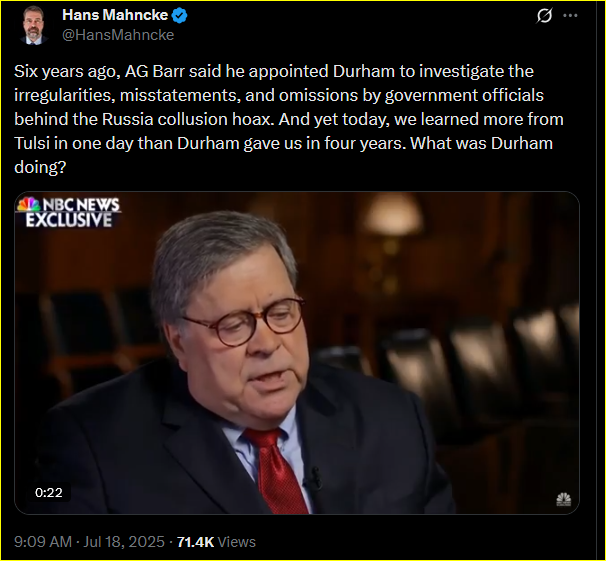Open the Hans Mahncke display name link
606x561 pixels.
point(115,15)
